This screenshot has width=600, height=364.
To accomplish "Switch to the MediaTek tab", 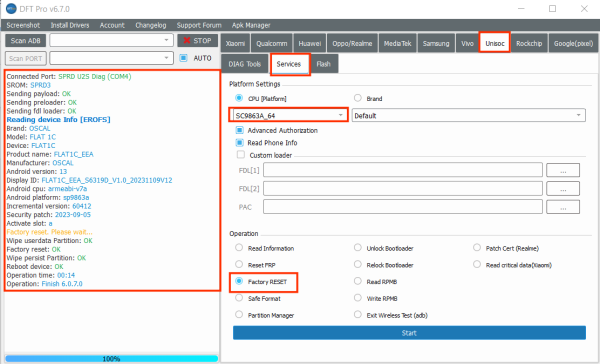I will point(397,43).
